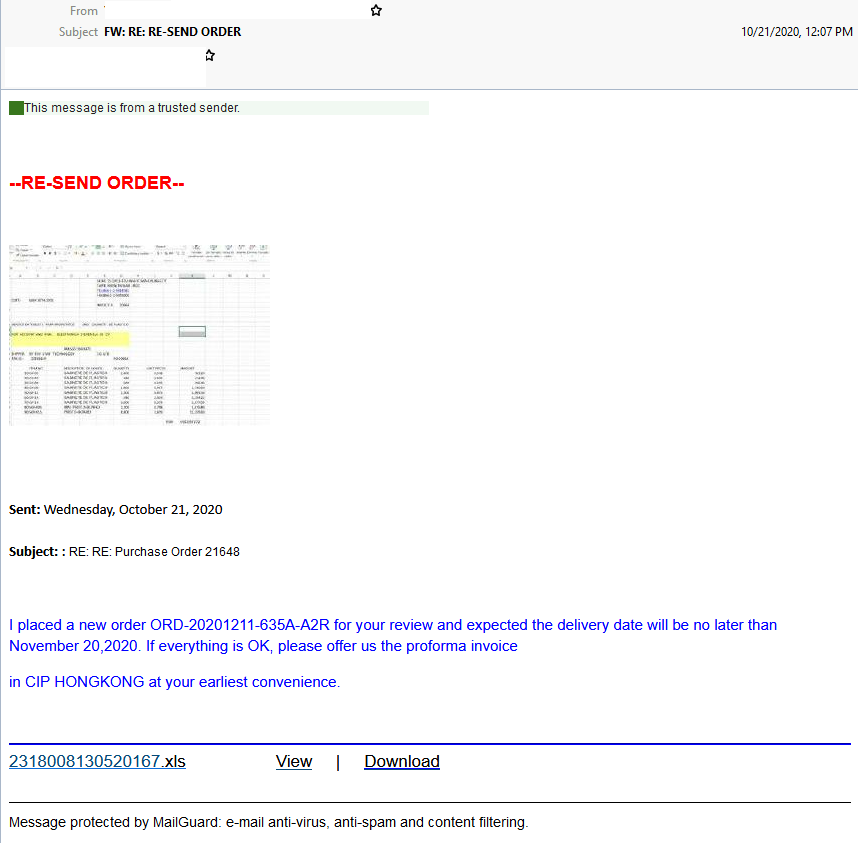Open the attachment 2318008130520167.xls link

click(96, 761)
